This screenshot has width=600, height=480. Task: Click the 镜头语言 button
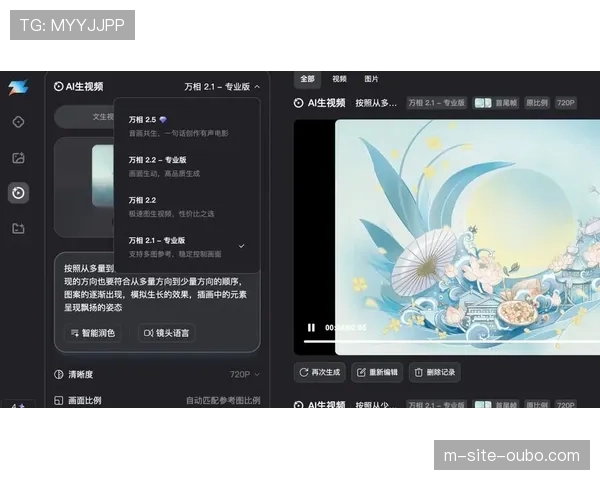[x=166, y=333]
